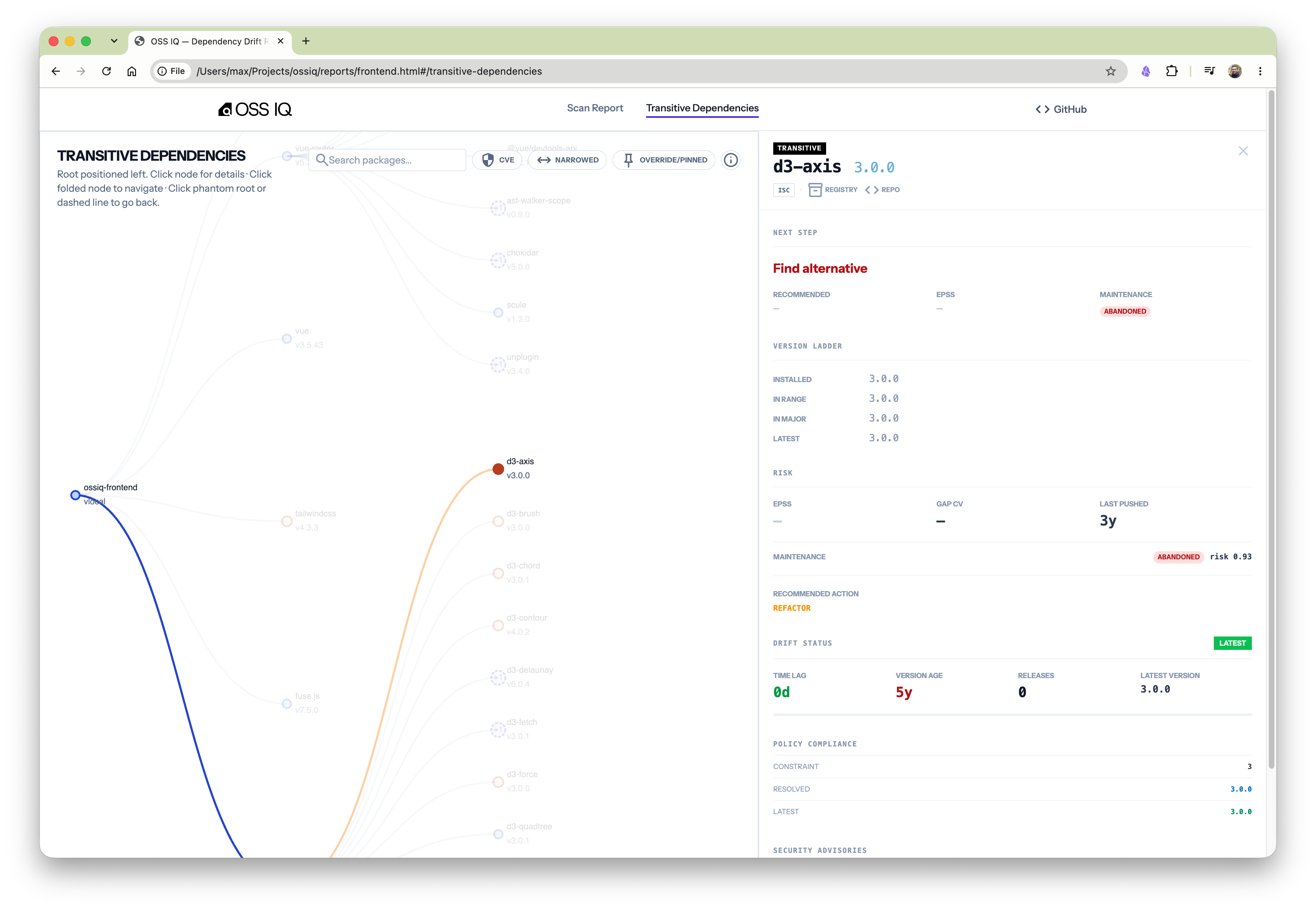Open the GitHub link in header

tap(1061, 110)
